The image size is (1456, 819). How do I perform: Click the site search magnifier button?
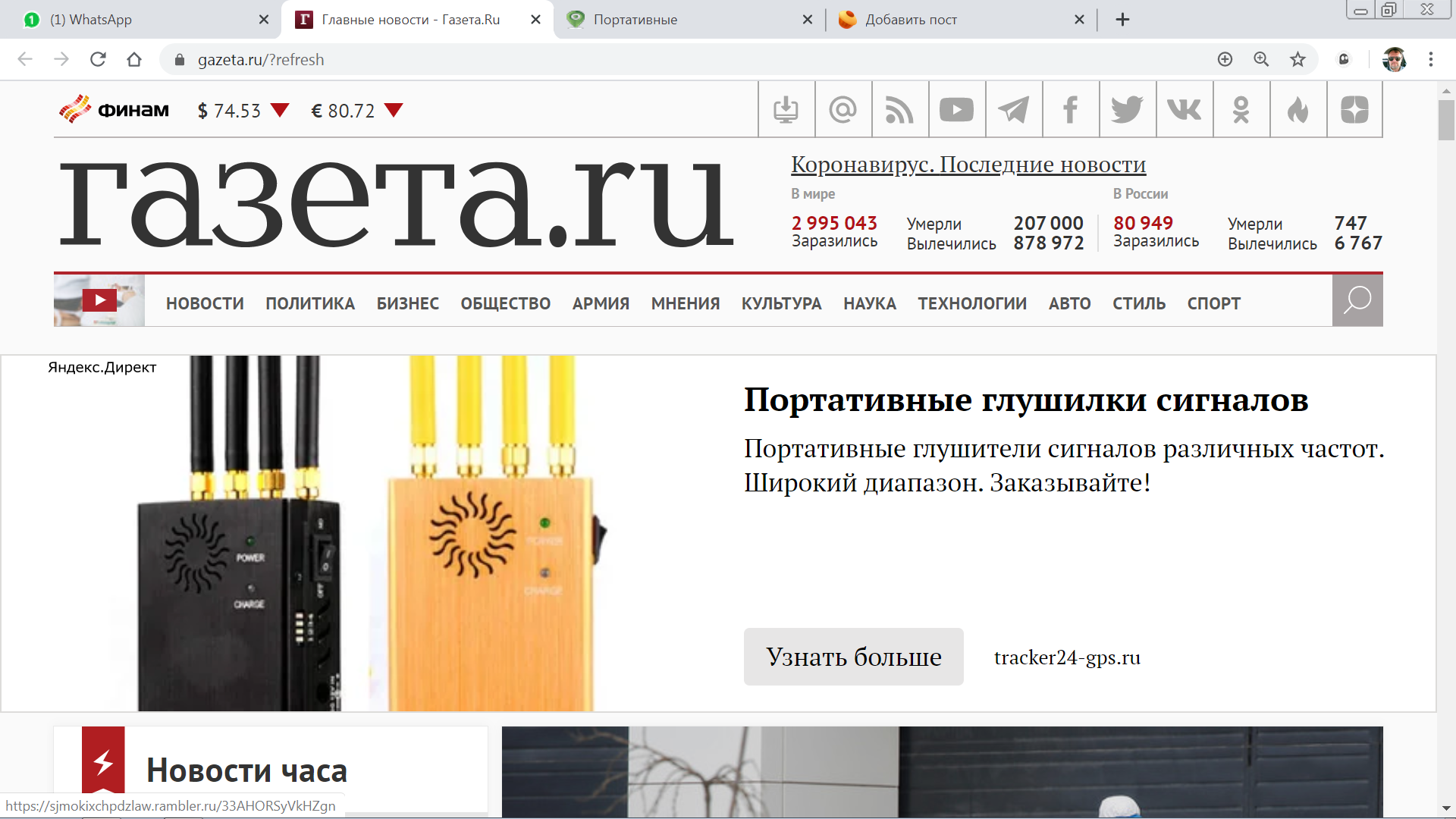(x=1357, y=300)
